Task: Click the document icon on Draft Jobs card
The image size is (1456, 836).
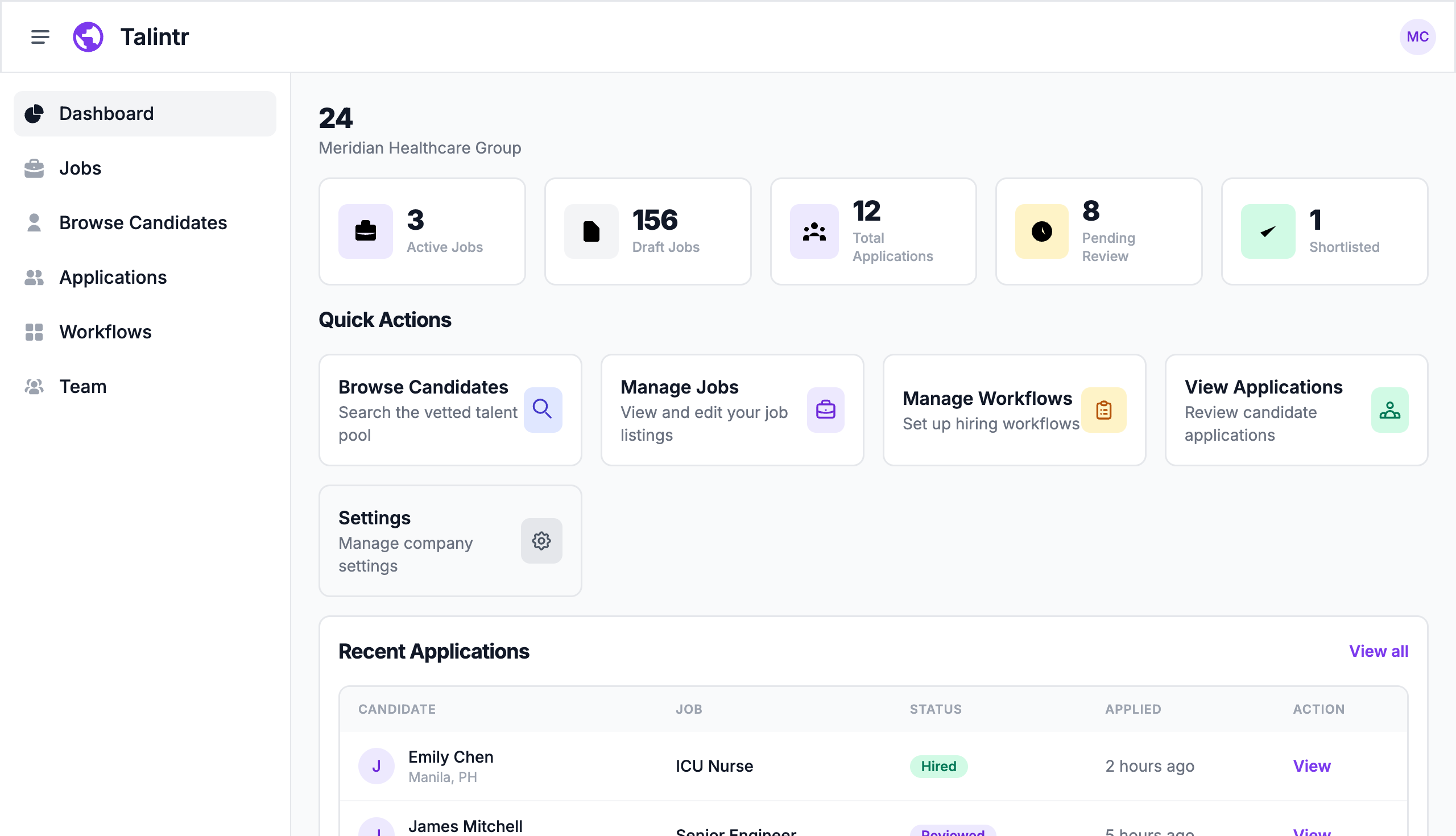Action: [x=591, y=231]
